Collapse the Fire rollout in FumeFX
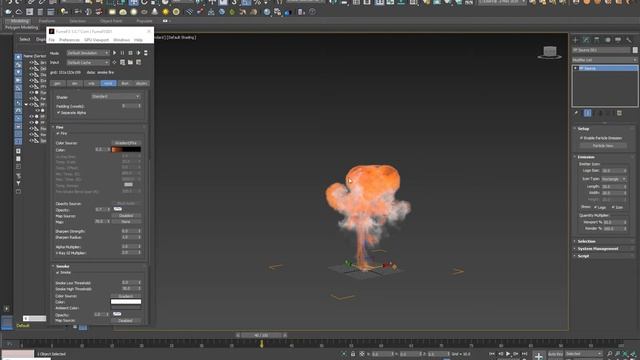This screenshot has height=360, width=640. pos(59,127)
